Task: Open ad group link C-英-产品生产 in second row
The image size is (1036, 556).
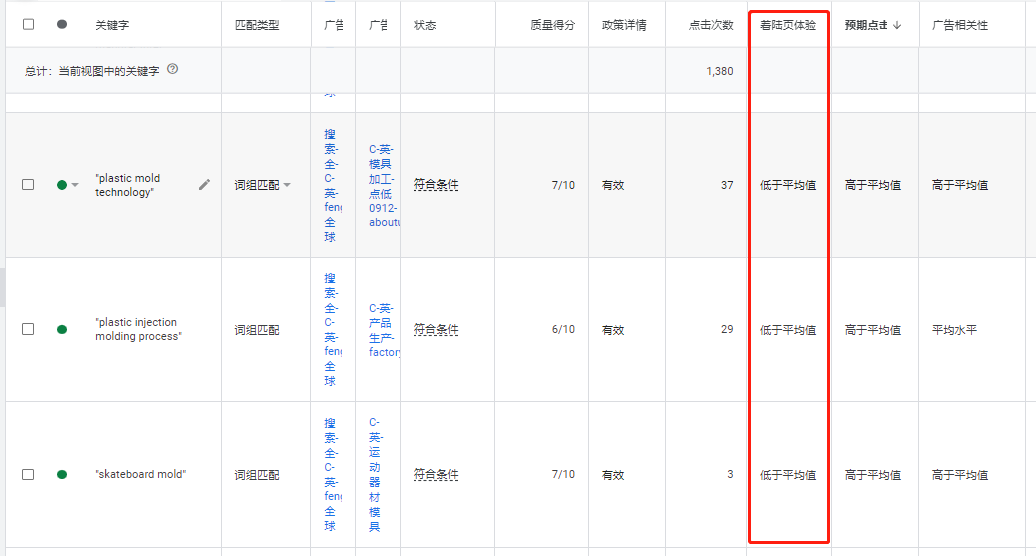Action: coord(382,330)
